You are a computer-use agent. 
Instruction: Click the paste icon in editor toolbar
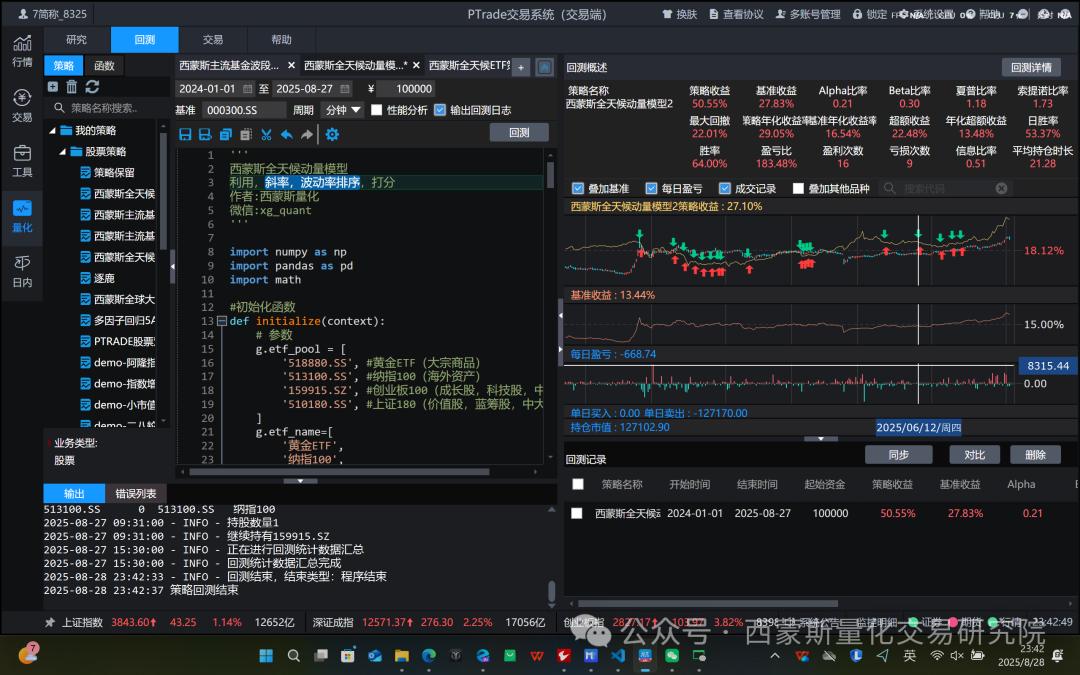tap(246, 134)
